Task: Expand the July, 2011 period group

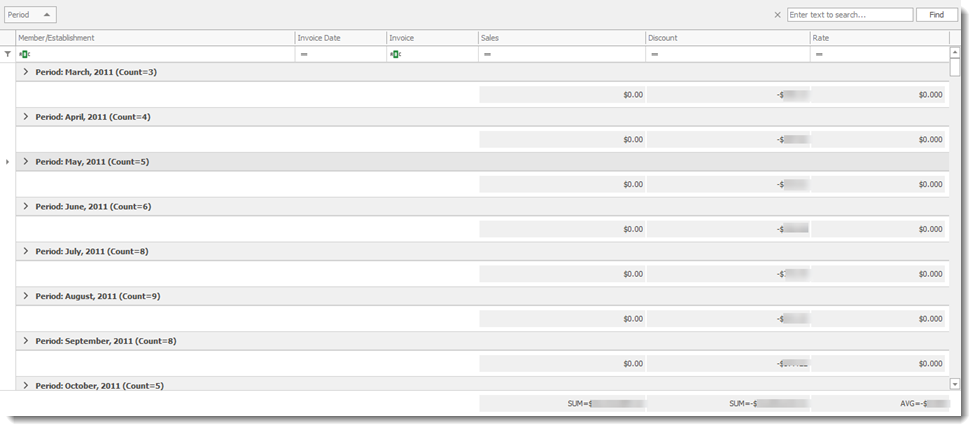Action: point(26,251)
